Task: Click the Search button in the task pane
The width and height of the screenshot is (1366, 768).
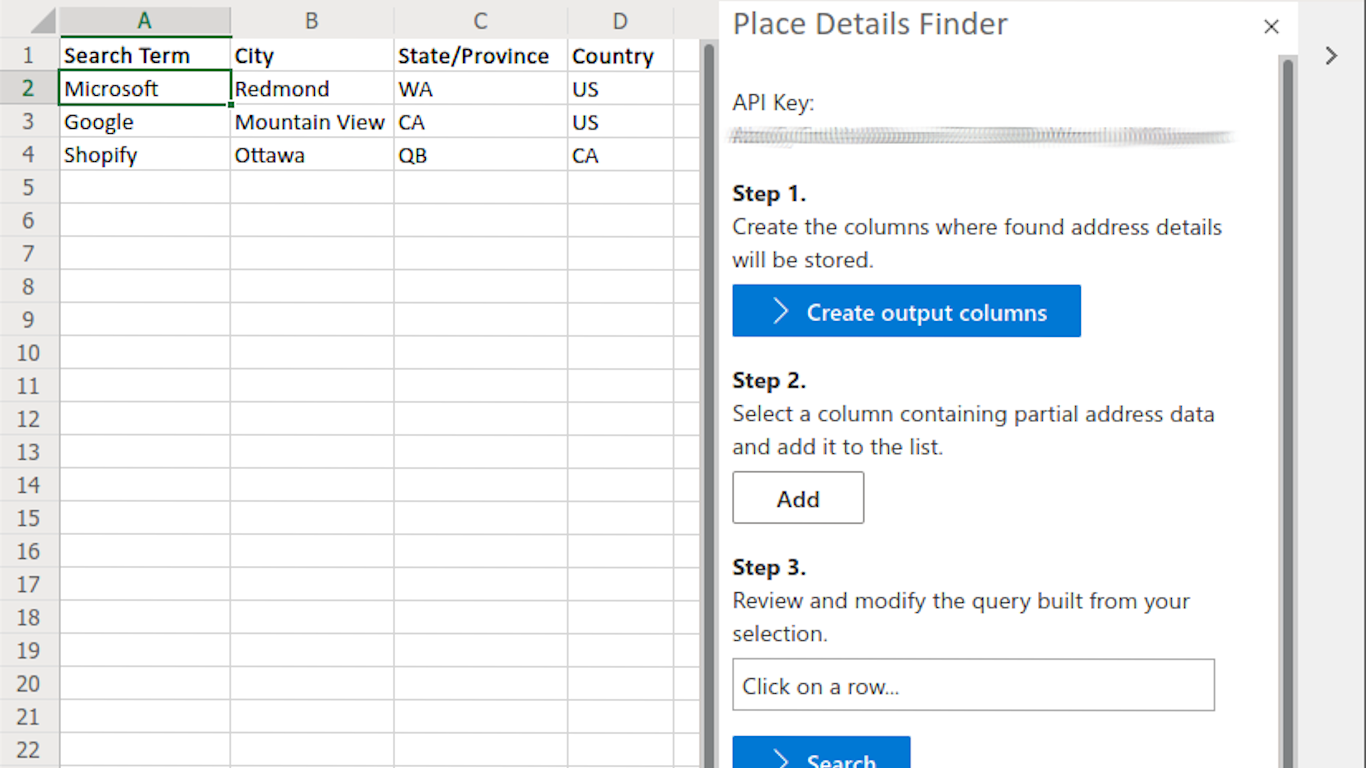Action: tap(821, 756)
